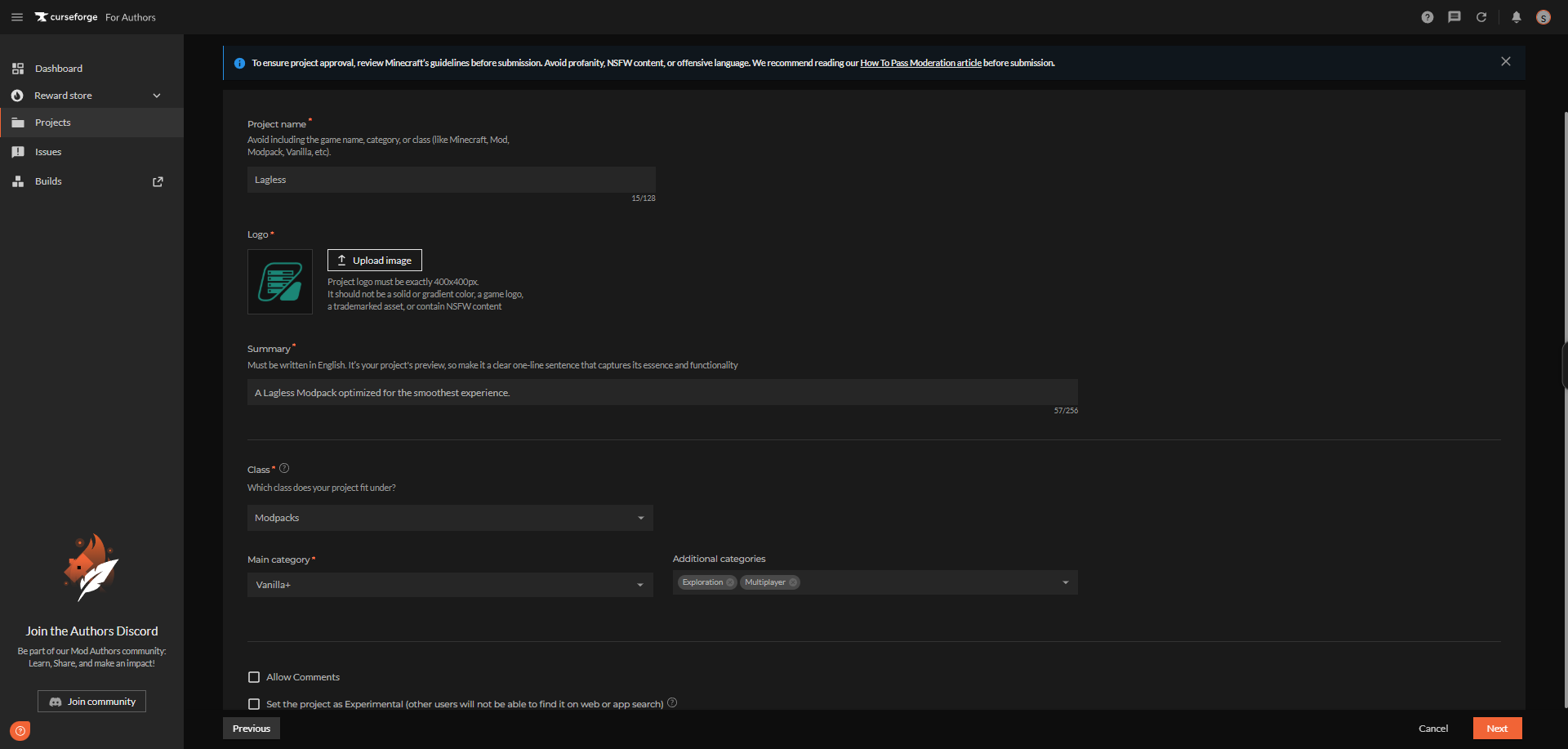Open the How To Pass Moderation article link
The height and width of the screenshot is (749, 1568).
click(x=920, y=63)
